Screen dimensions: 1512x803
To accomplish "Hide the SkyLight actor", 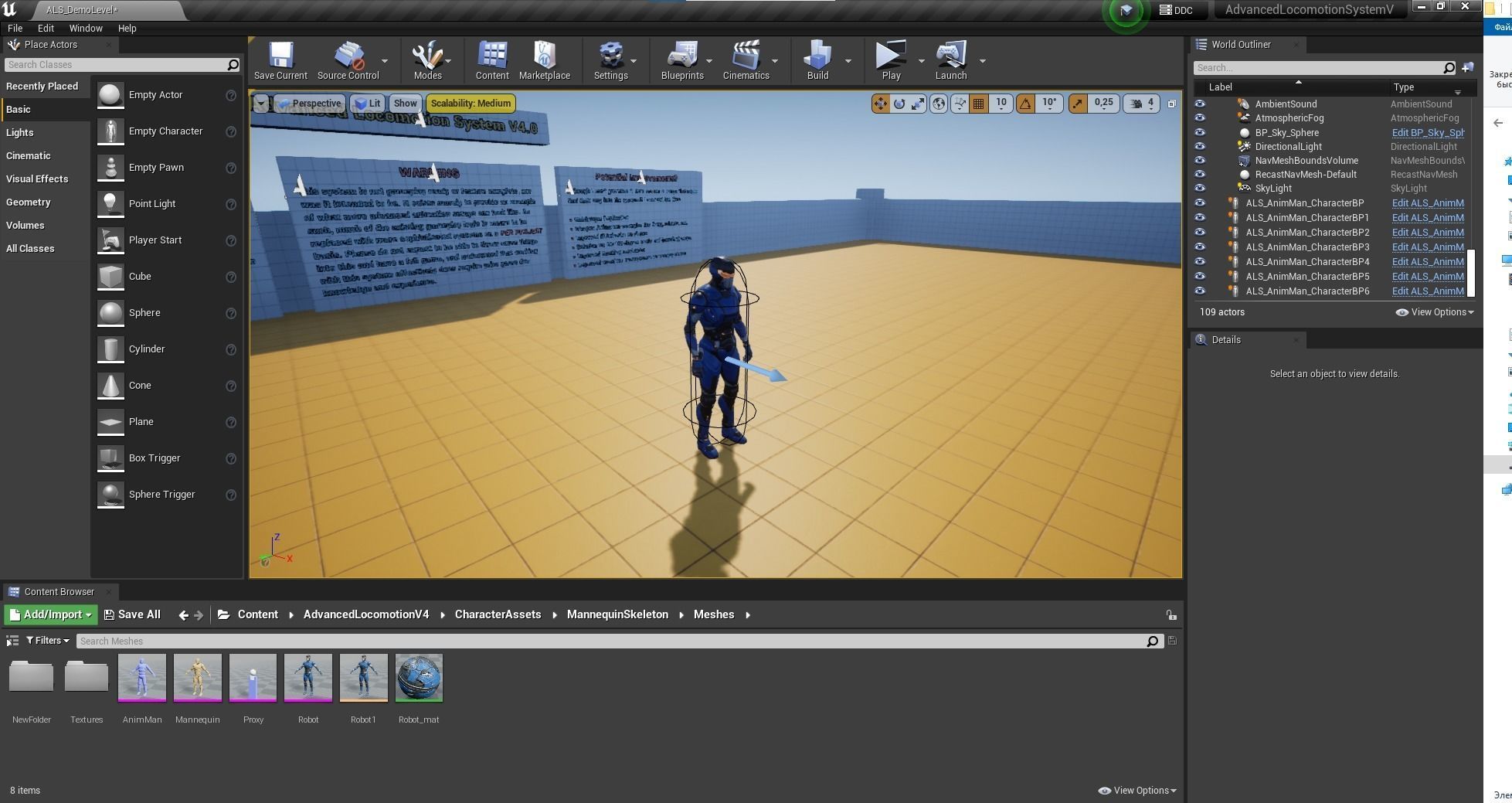I will point(1200,189).
